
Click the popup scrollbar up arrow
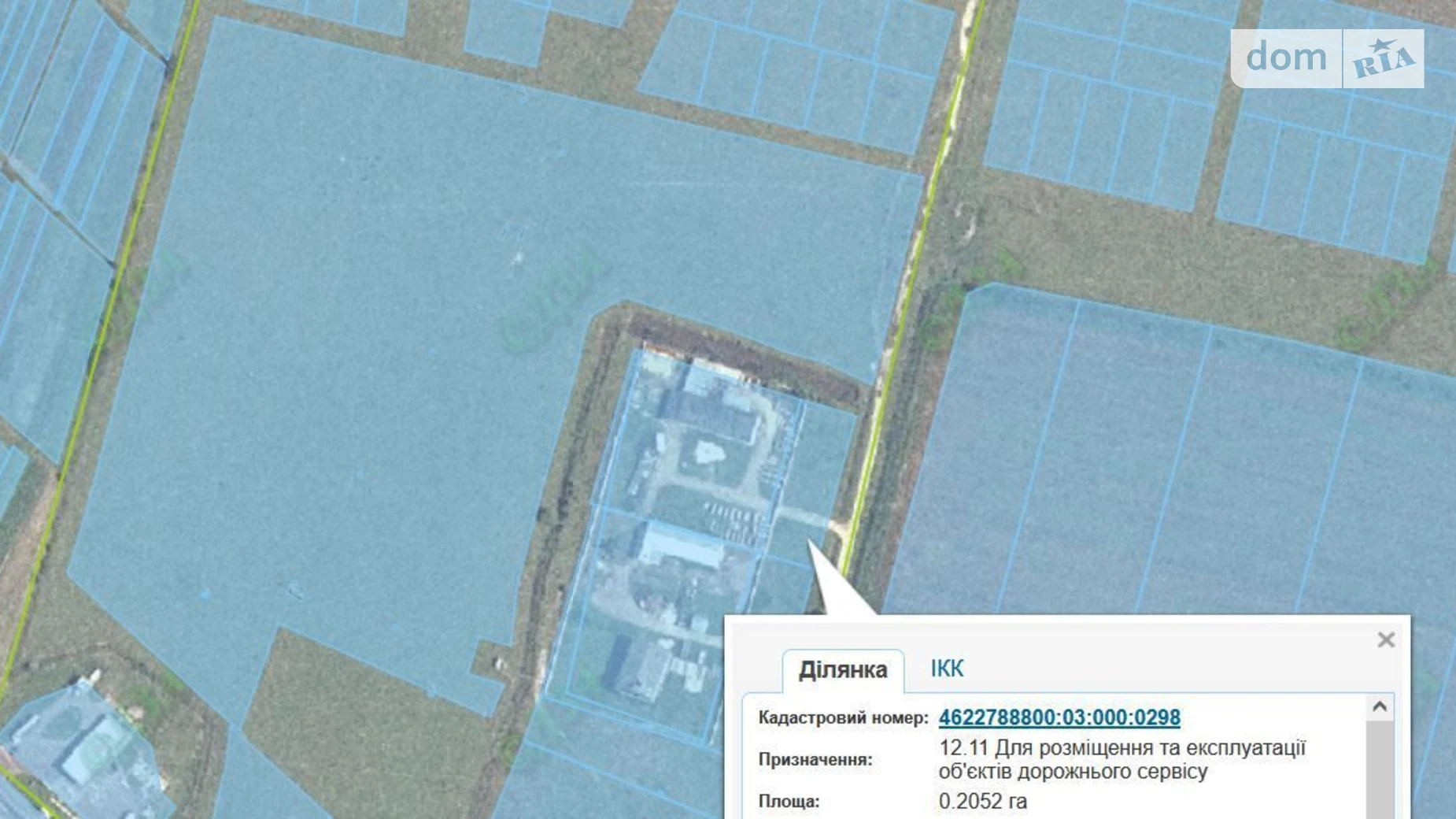point(1379,706)
